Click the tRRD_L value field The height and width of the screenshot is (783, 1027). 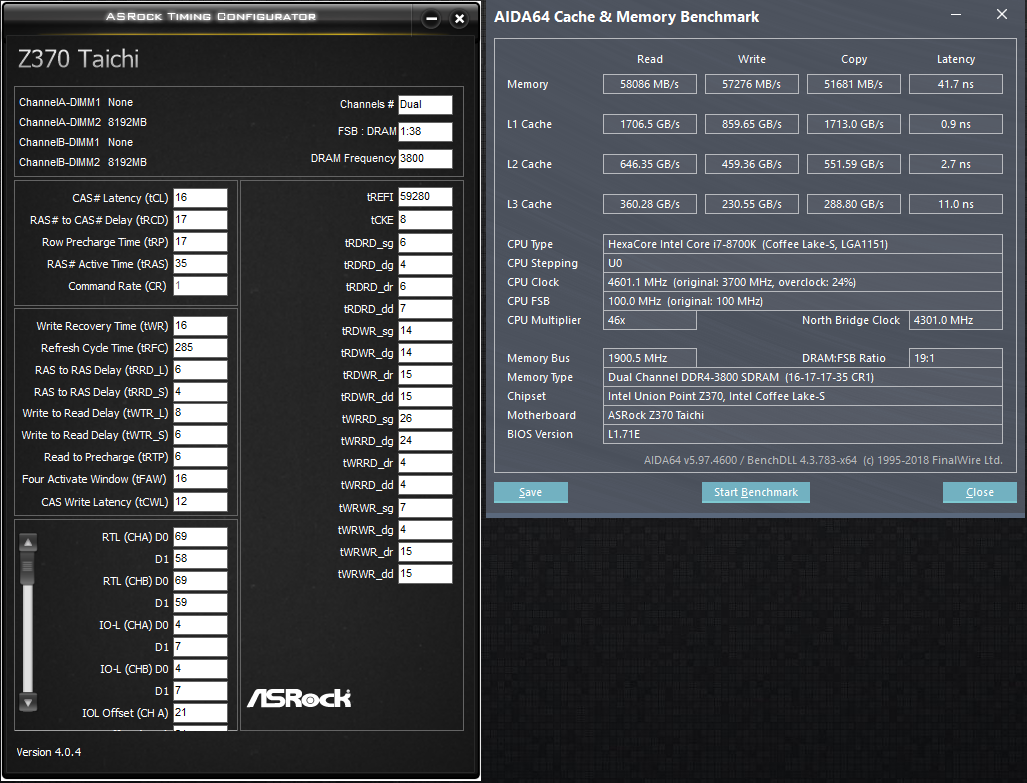(200, 370)
